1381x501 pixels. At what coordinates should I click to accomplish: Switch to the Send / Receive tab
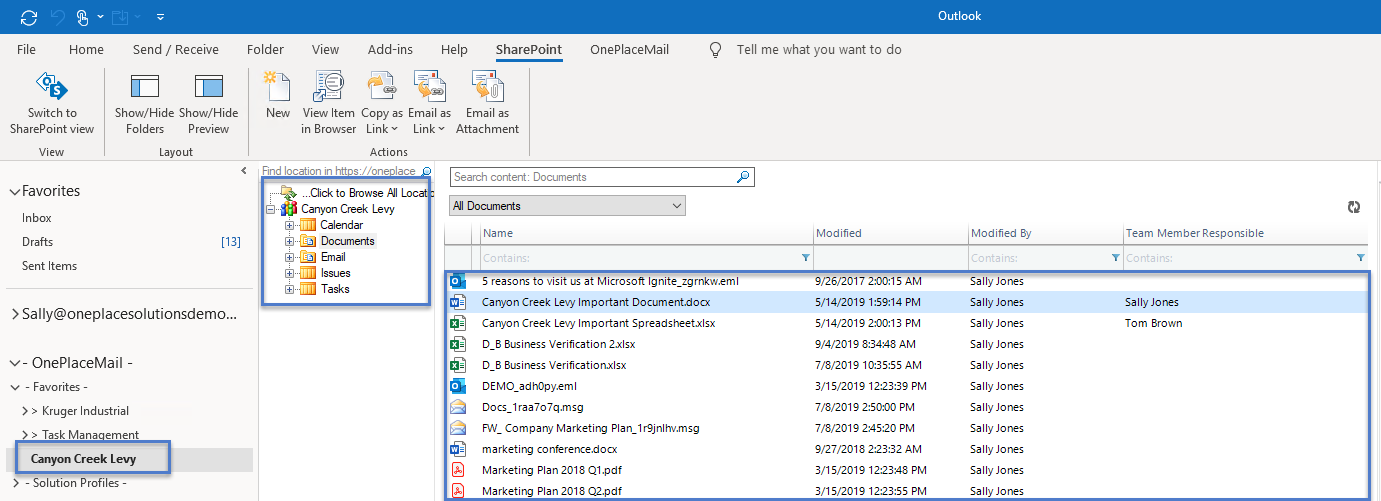[x=176, y=50]
